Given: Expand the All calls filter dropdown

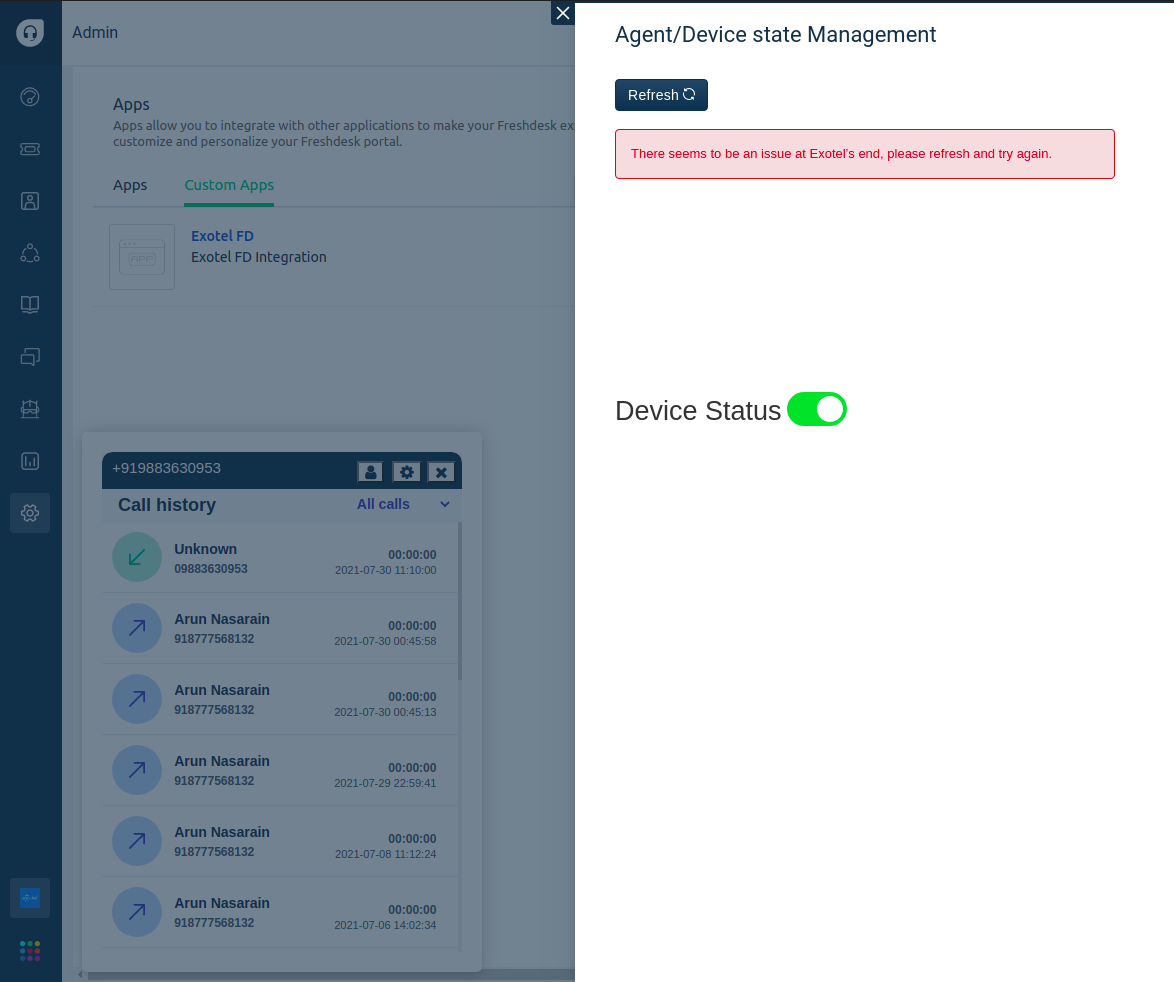Looking at the screenshot, I should (x=404, y=504).
